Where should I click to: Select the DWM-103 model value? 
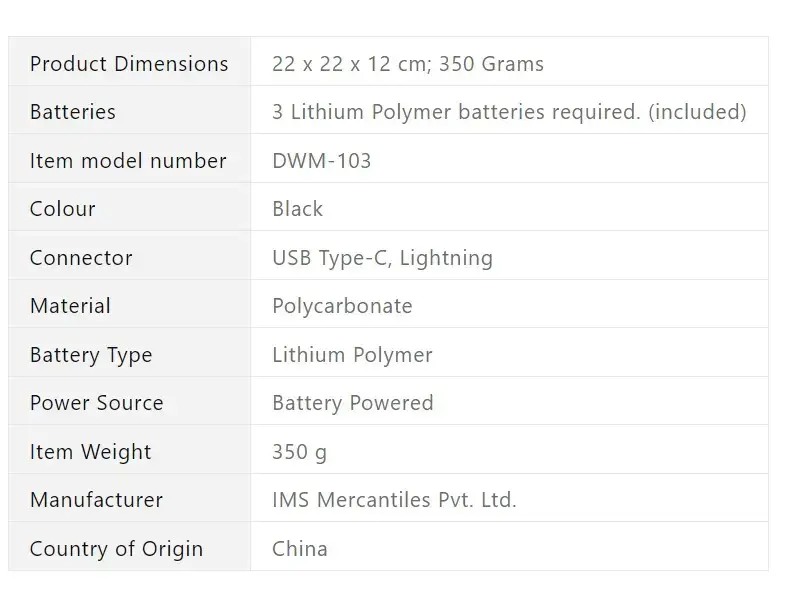pos(321,161)
